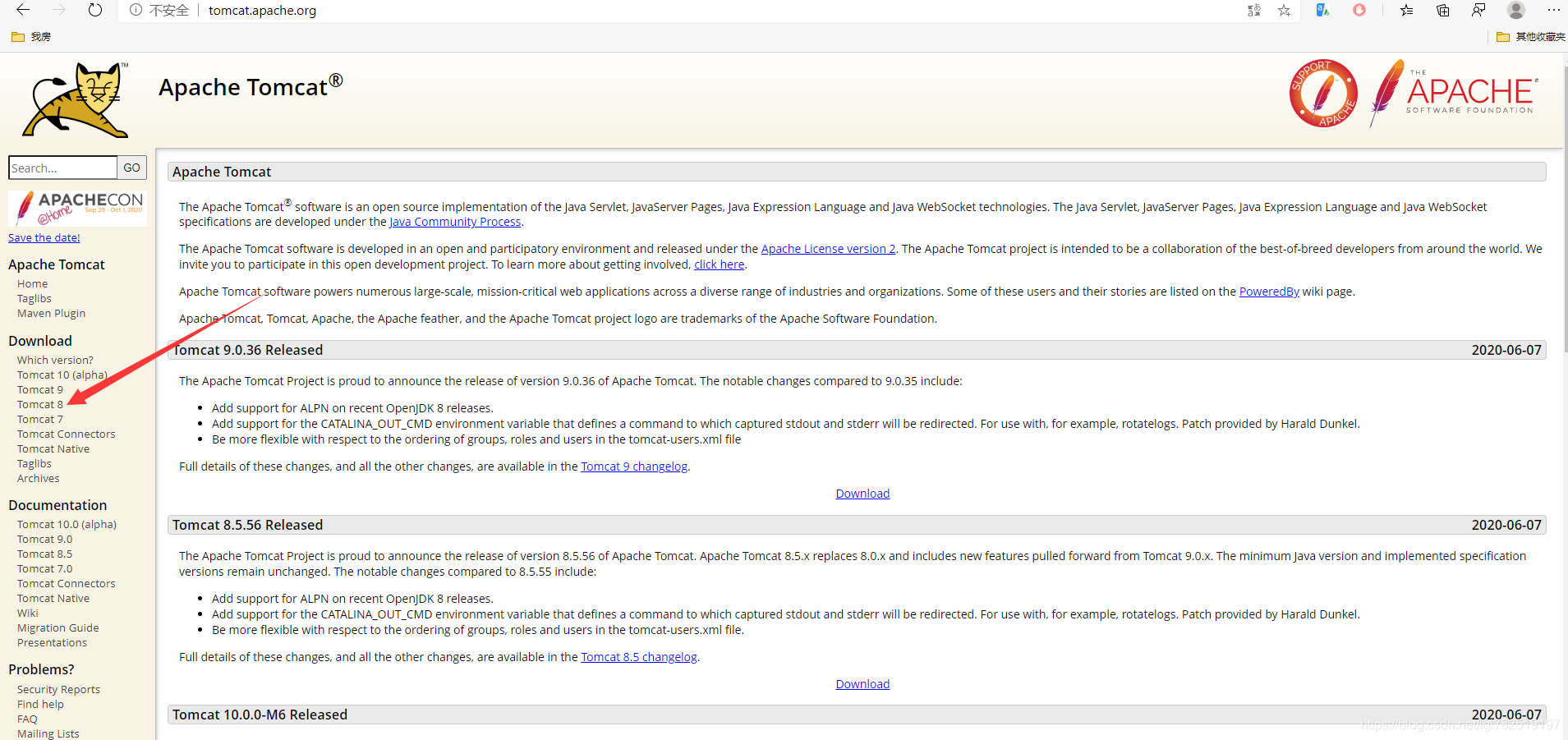Click the Support Apache round logo
1568x740 pixels.
click(x=1323, y=93)
